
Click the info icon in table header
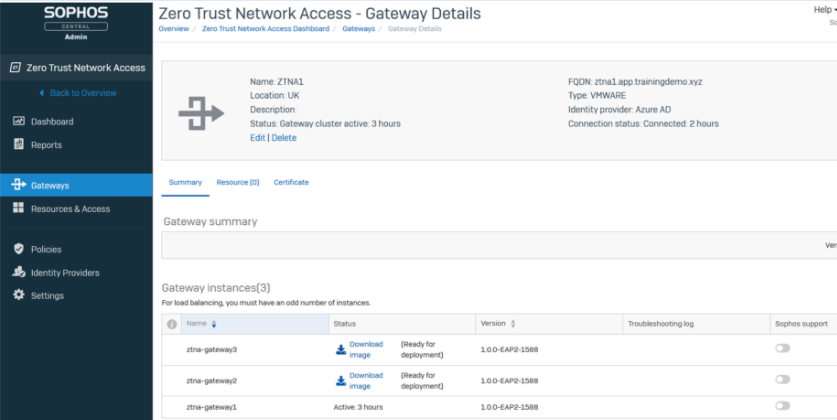172,324
